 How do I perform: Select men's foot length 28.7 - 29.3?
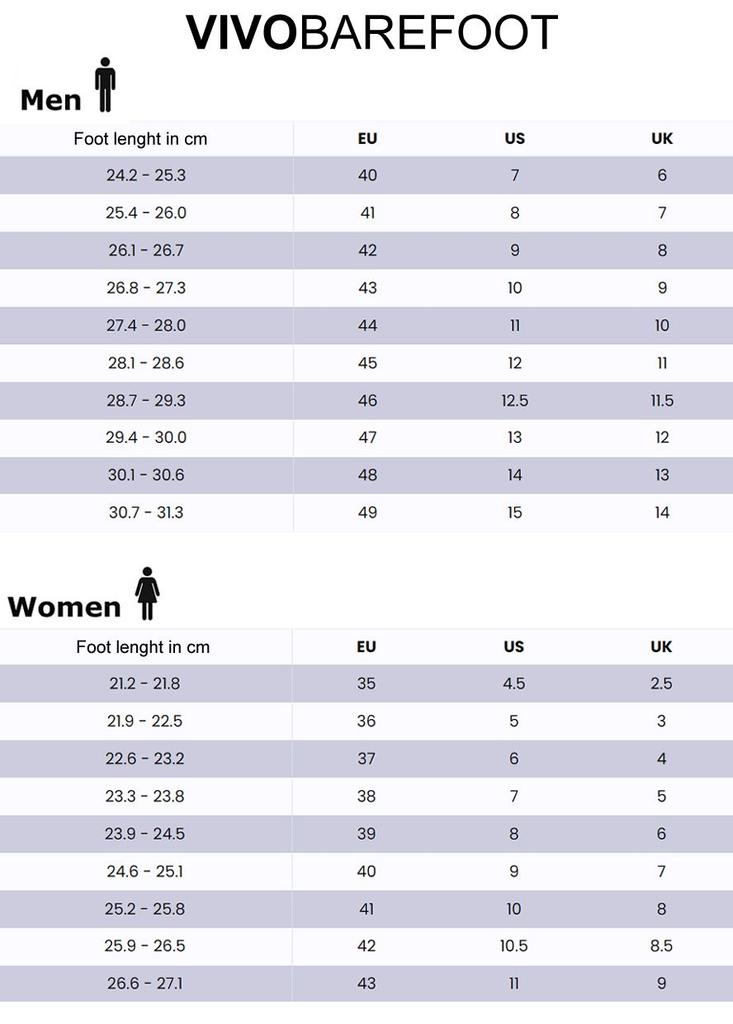click(146, 401)
